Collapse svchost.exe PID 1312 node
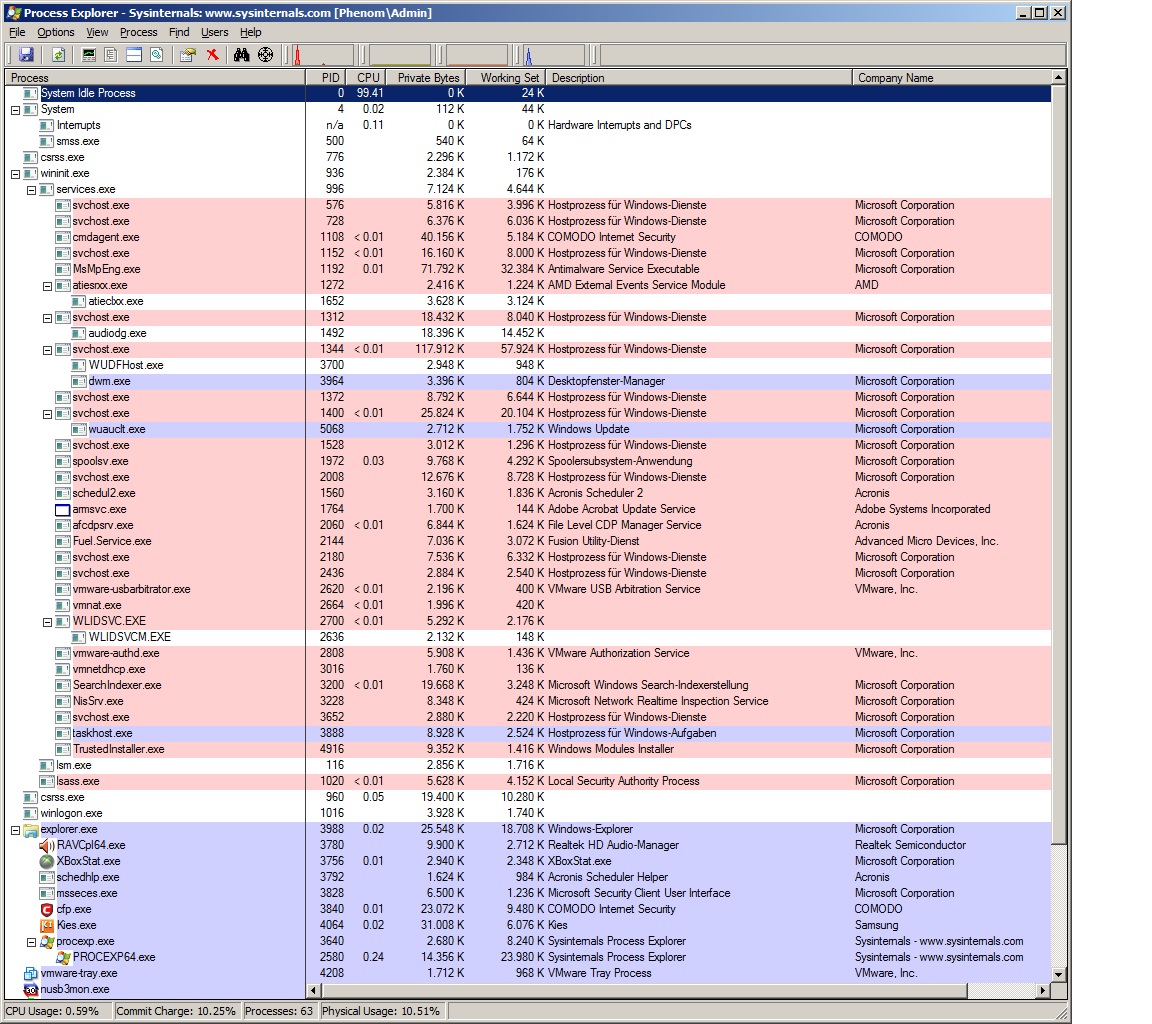1152x1024 pixels. pos(47,318)
